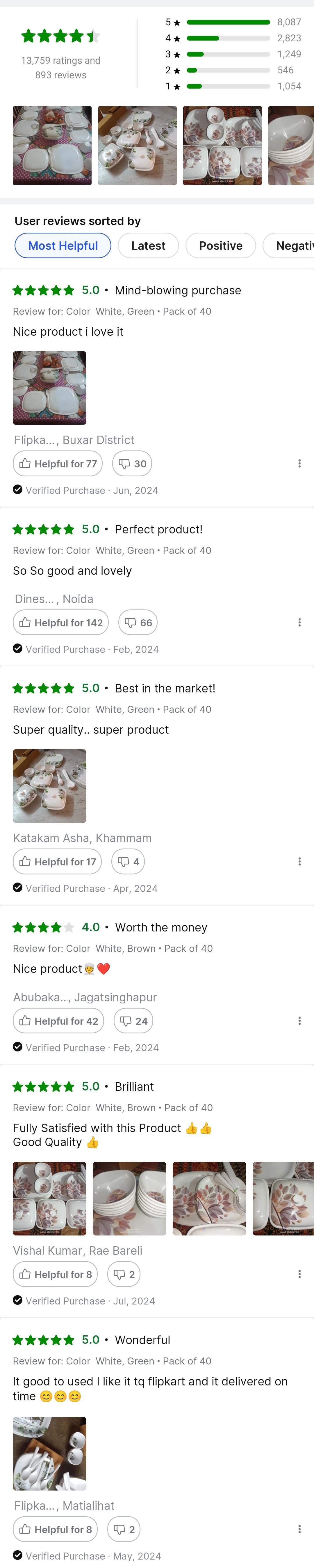Sort reviews by Latest

point(148,246)
